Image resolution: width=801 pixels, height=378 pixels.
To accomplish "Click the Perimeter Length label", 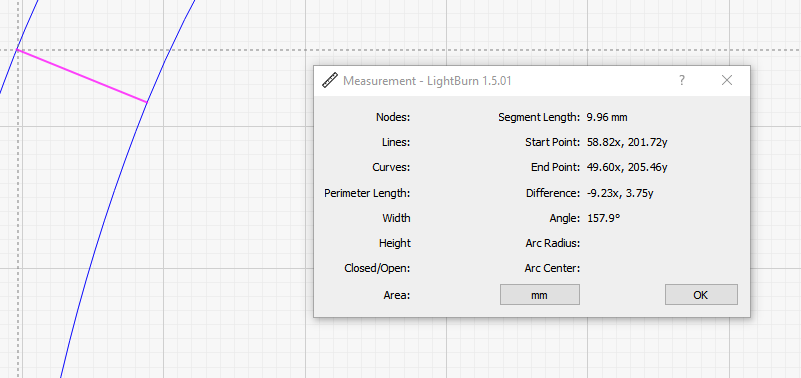I will [367, 193].
